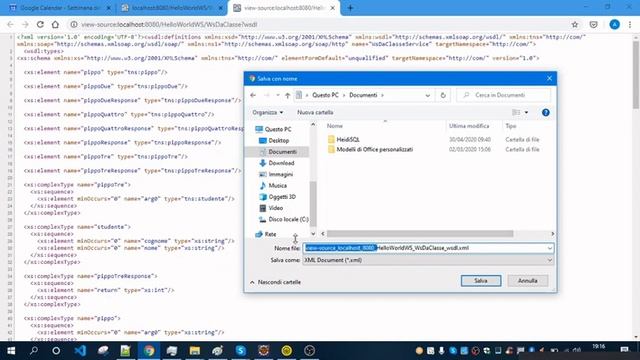
Task: Sort files by Ultima modifica column
Action: point(469,126)
